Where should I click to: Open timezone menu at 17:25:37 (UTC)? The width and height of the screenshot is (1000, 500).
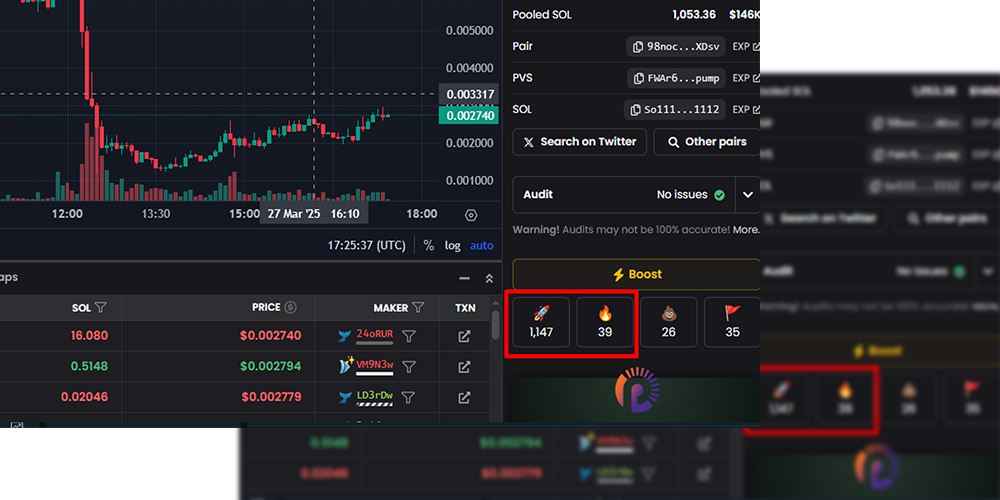coord(367,246)
